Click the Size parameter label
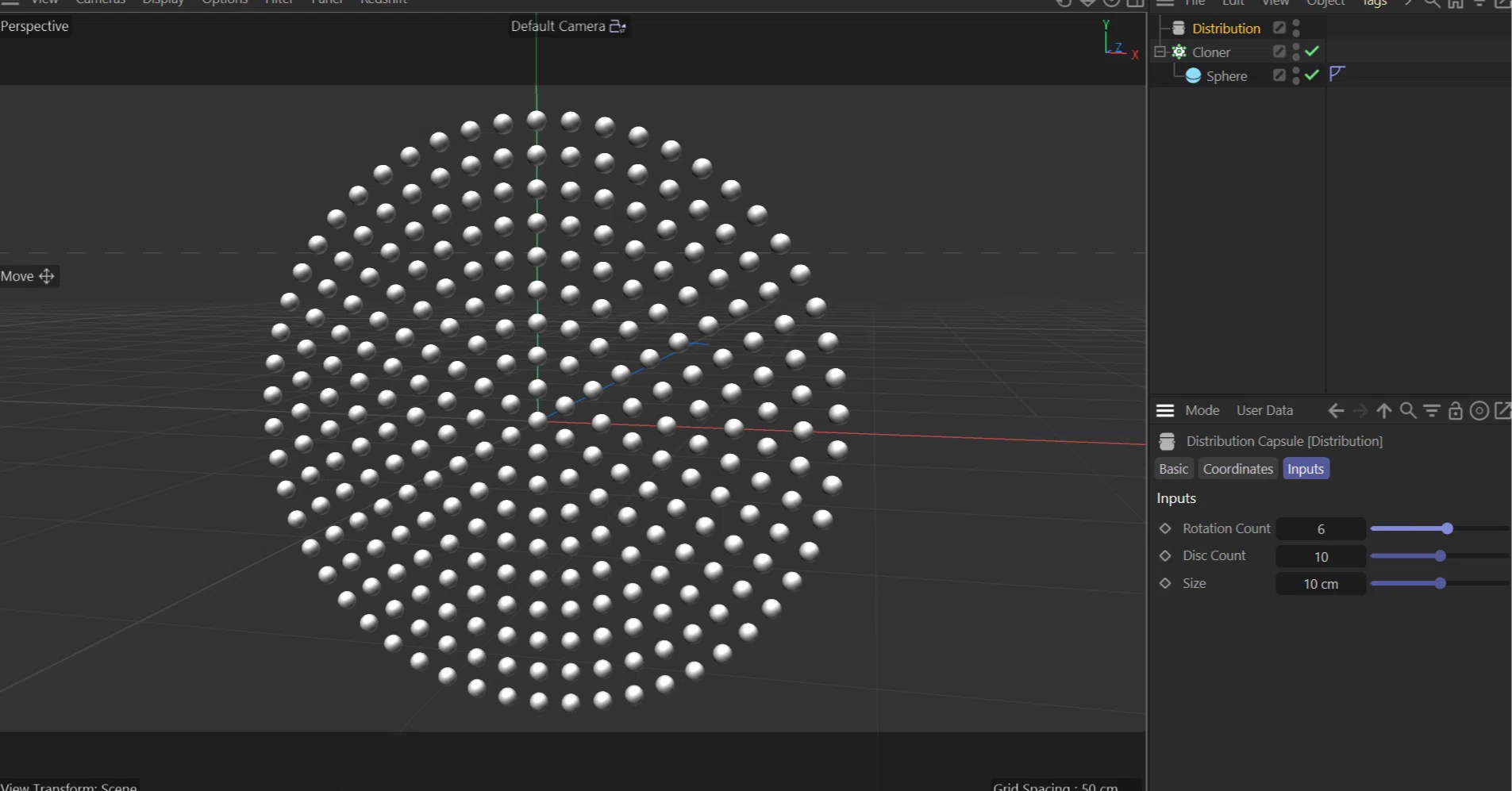This screenshot has width=1512, height=791. 1195,583
